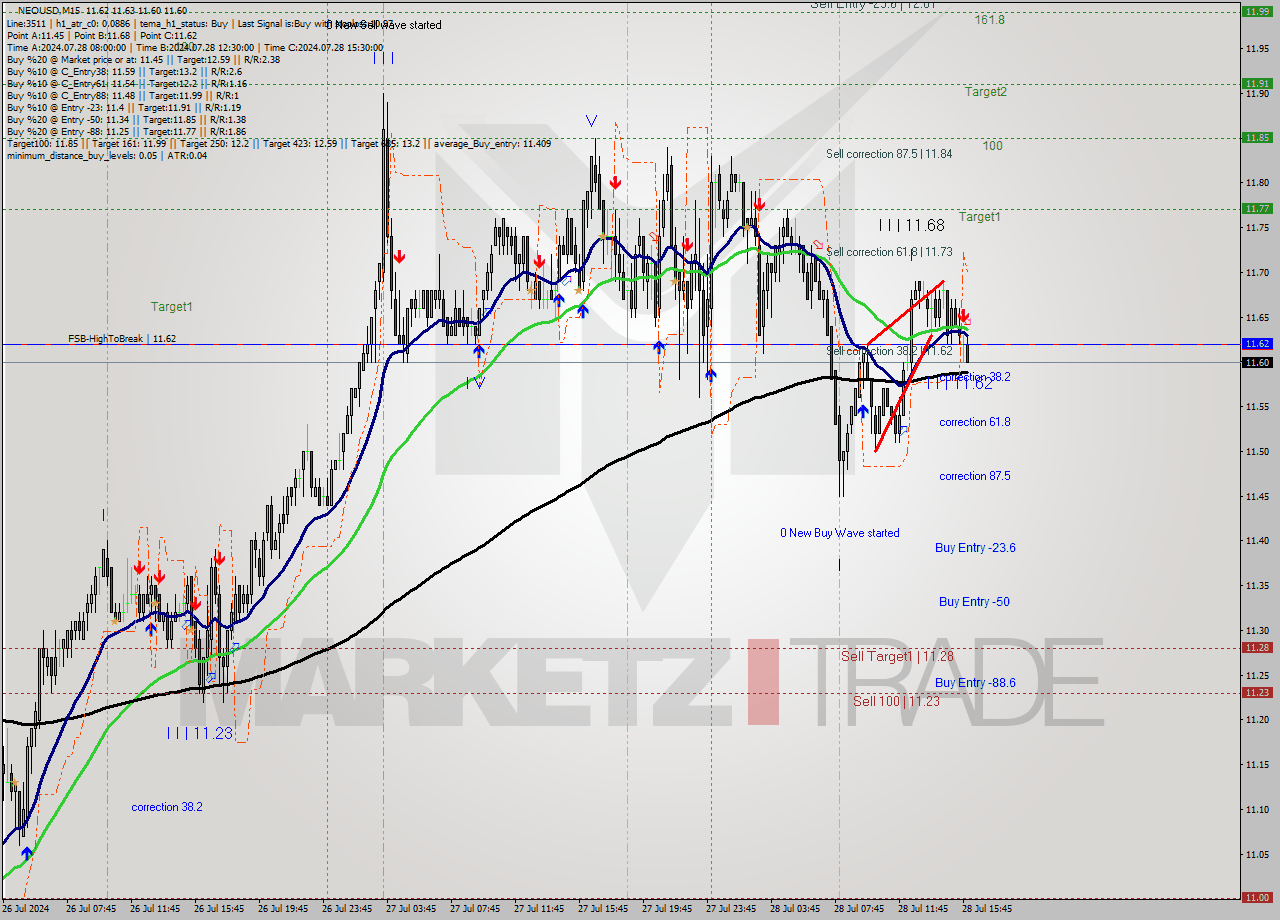This screenshot has width=1280, height=920.
Task: Click the red 11.28 price tag on axis
Action: pos(1256,648)
